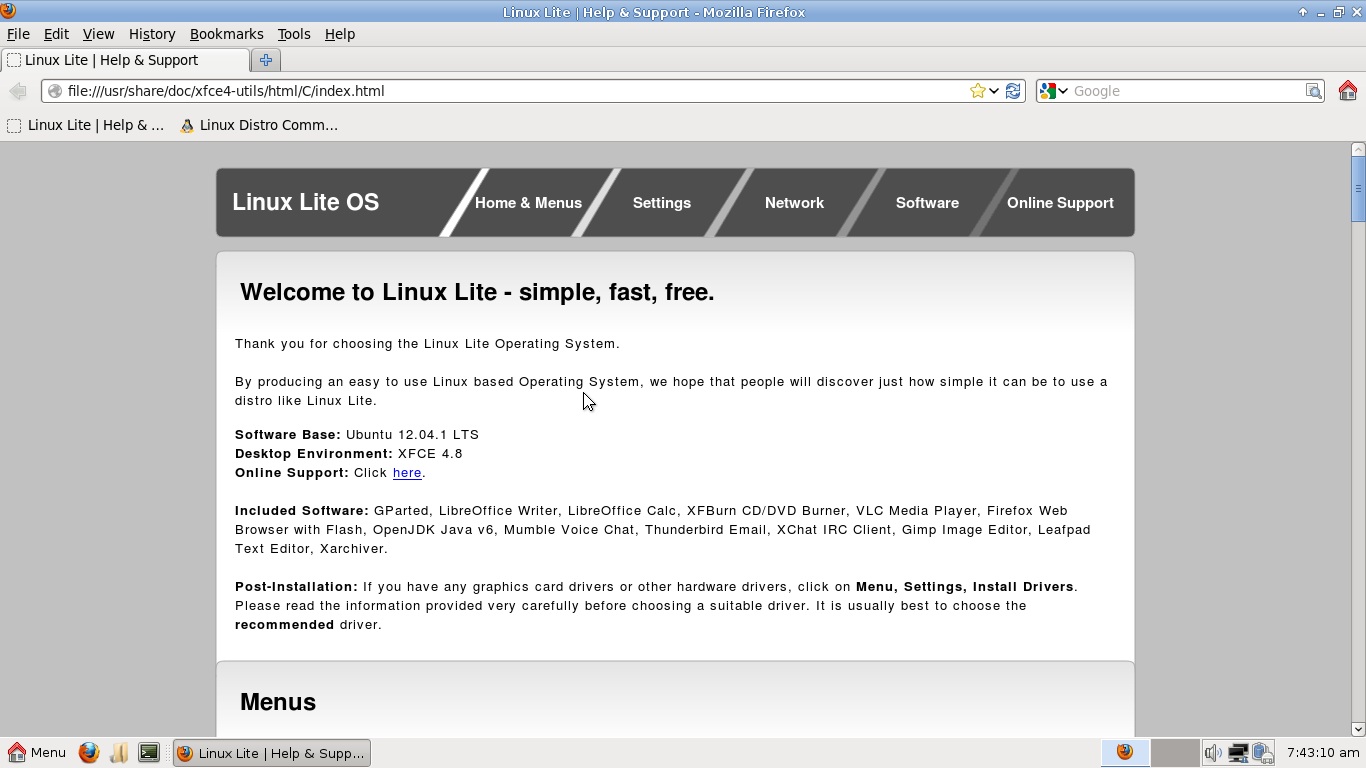Image resolution: width=1366 pixels, height=768 pixels.
Task: Click the 'Software Base:' label
Action: click(288, 435)
